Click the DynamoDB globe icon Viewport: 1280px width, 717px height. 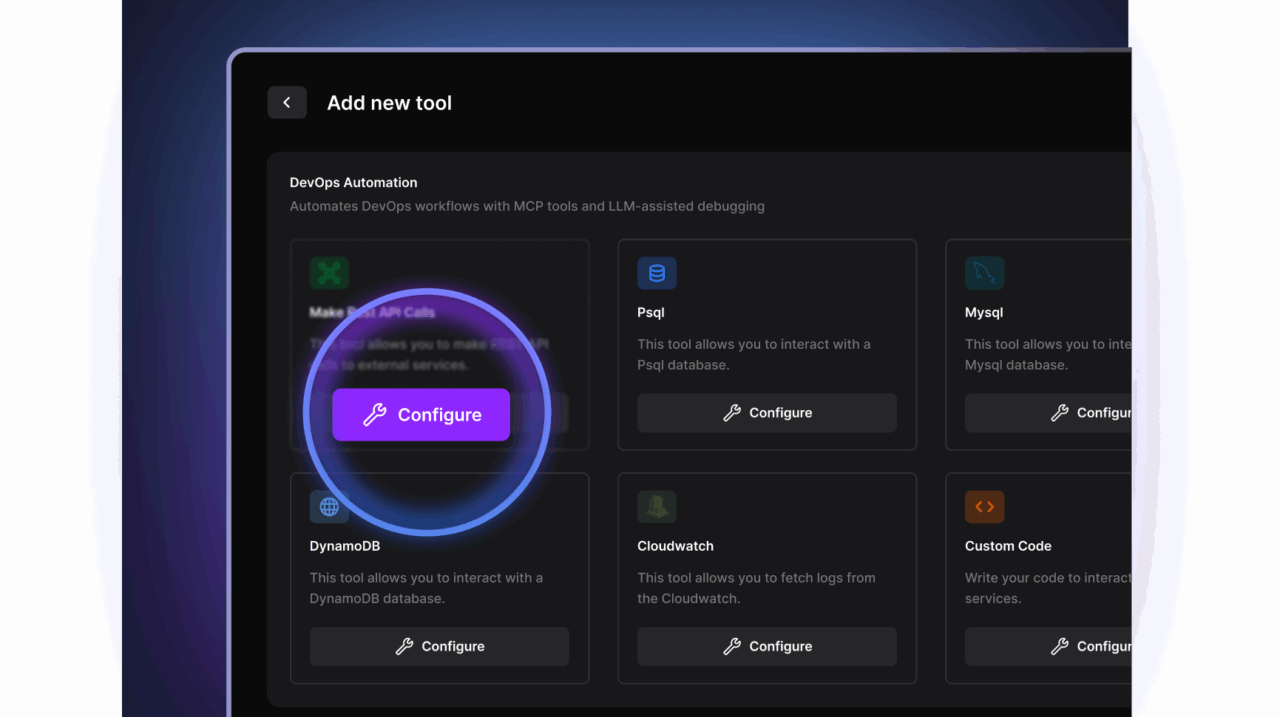329,507
